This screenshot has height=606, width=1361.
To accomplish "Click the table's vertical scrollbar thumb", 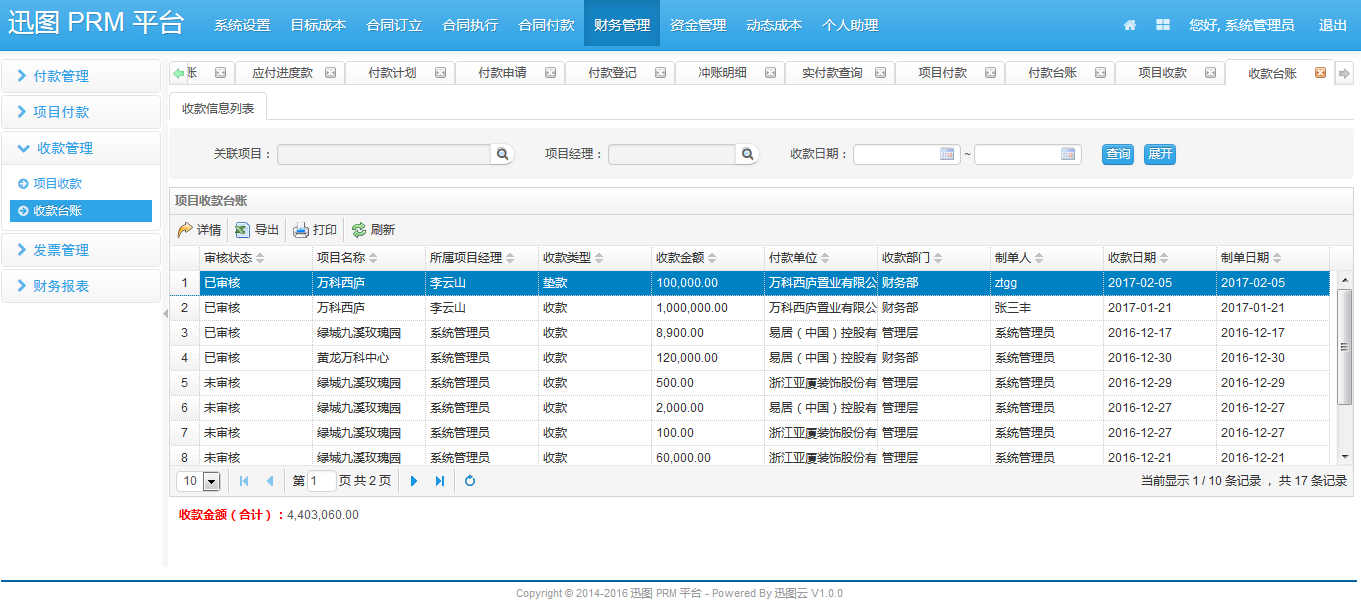I will coord(1344,346).
